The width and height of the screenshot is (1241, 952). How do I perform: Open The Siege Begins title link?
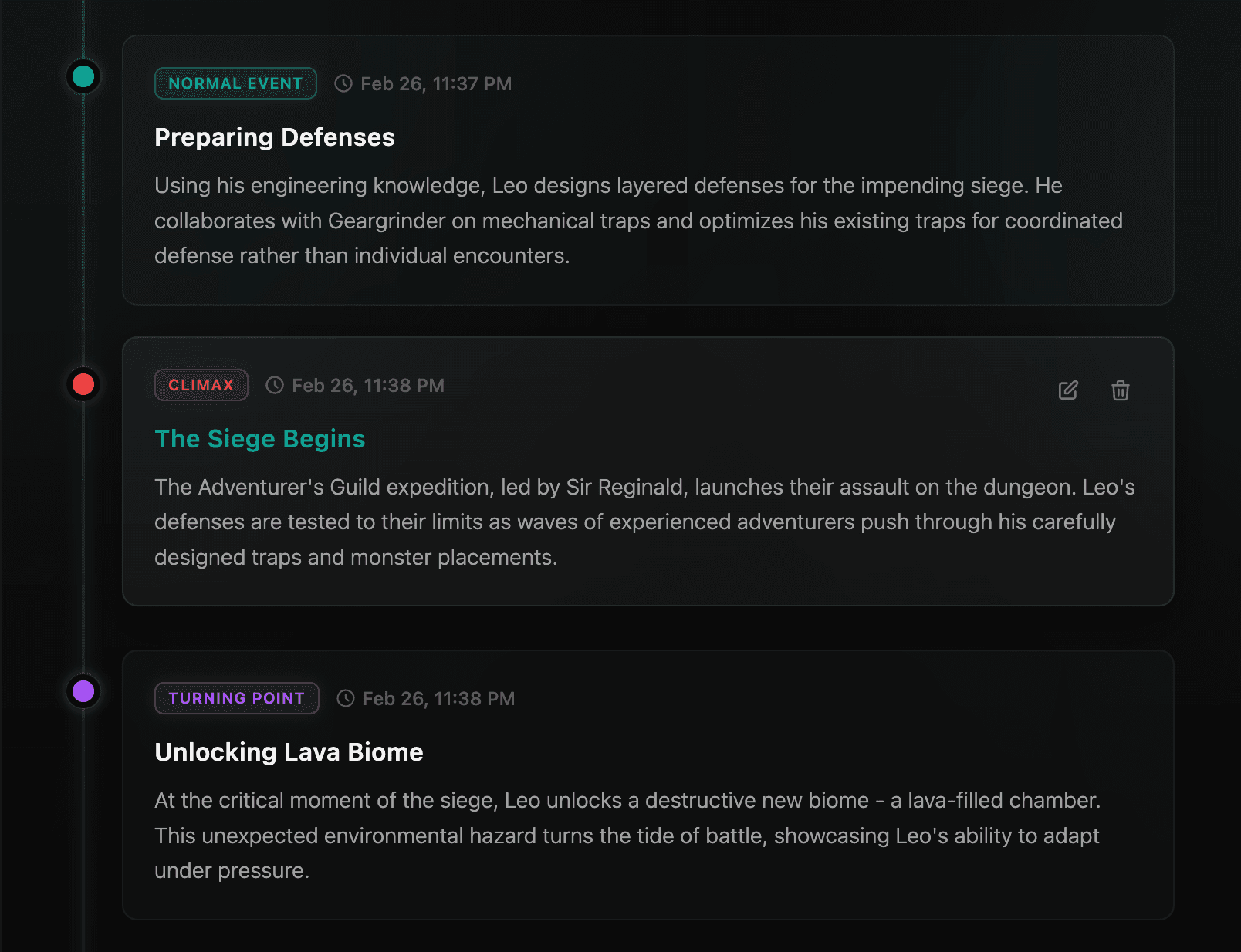click(259, 439)
